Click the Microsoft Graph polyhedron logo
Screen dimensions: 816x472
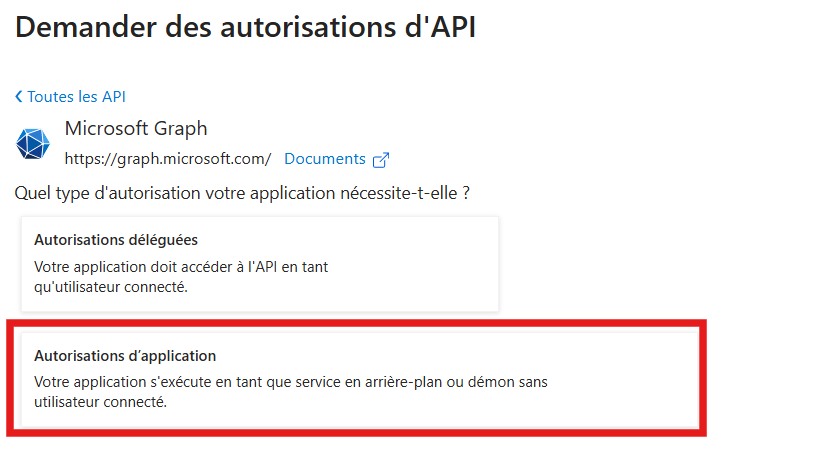(33, 144)
